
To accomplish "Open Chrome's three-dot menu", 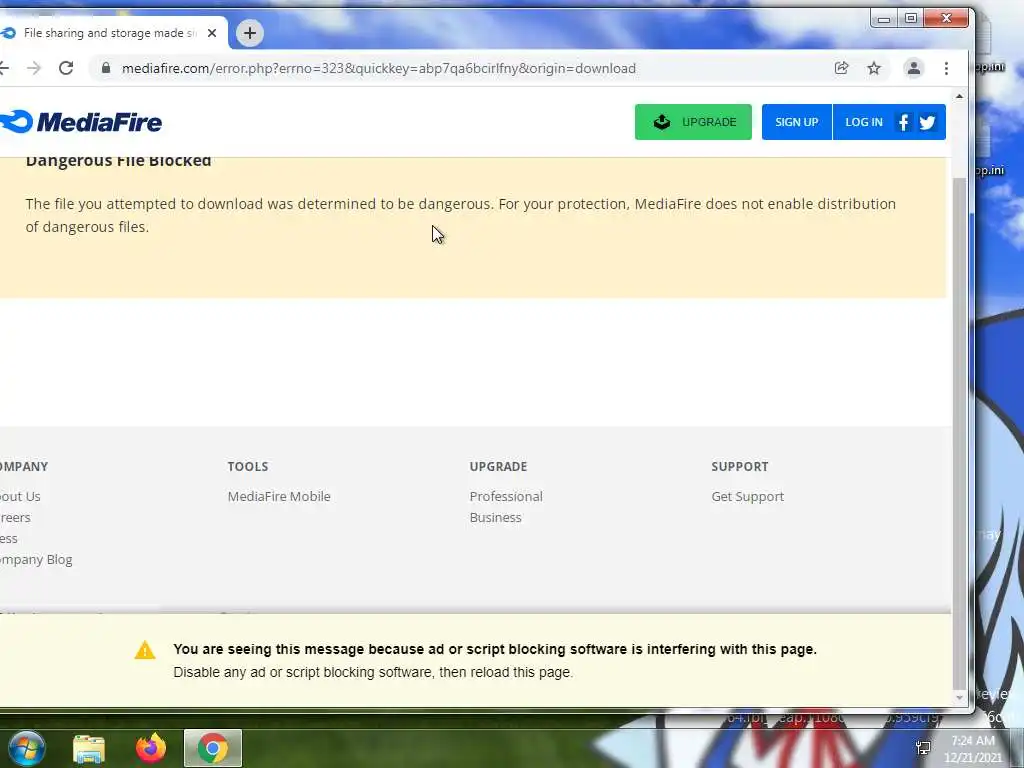I will point(946,68).
